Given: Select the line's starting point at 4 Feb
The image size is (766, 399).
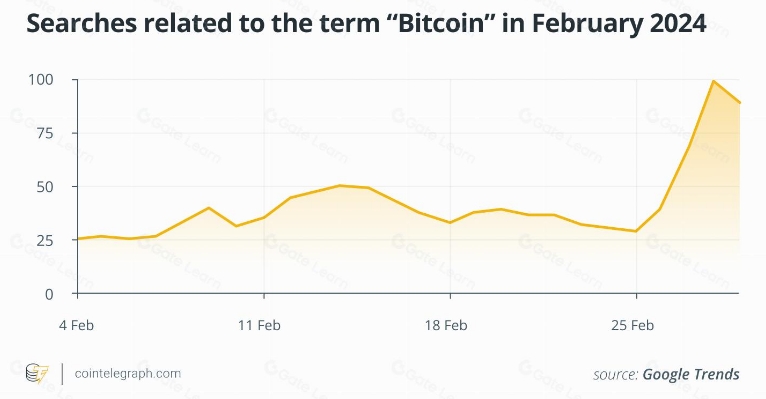Looking at the screenshot, I should click(x=78, y=239).
